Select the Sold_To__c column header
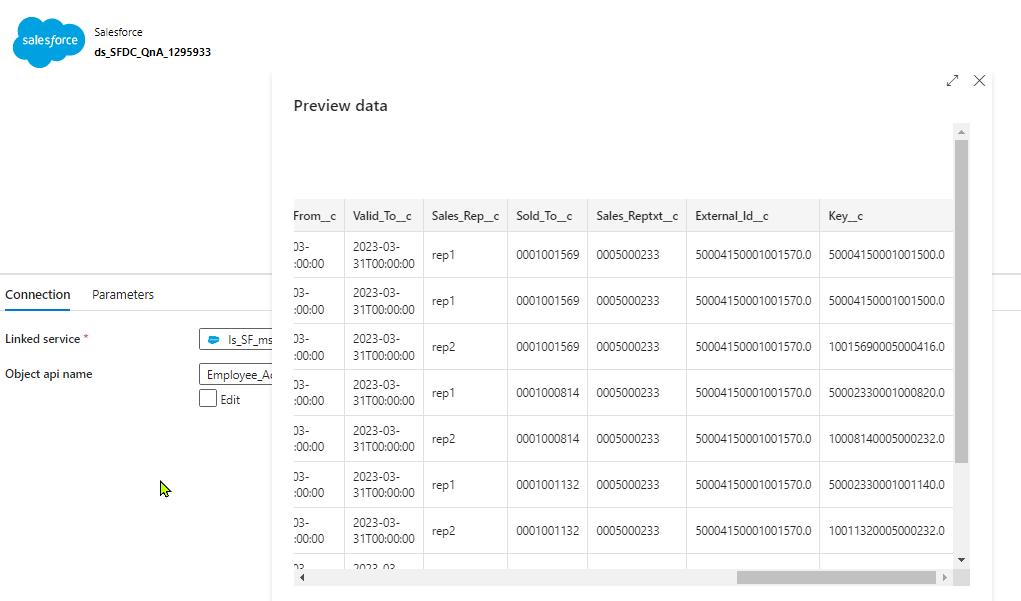1021x601 pixels. click(547, 216)
